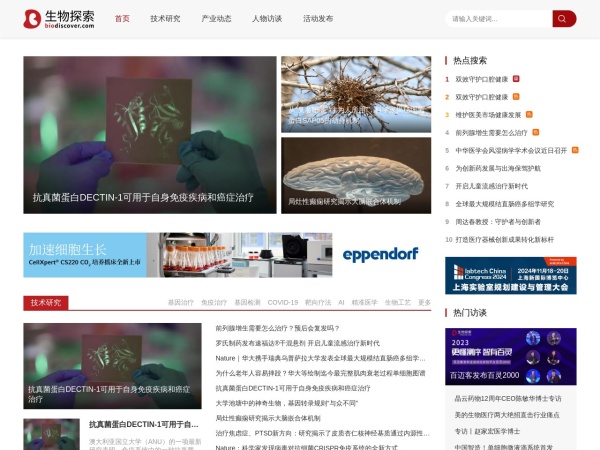Select the 基因检测 sub-category tab
This screenshot has width=600, height=450.
pos(247,302)
